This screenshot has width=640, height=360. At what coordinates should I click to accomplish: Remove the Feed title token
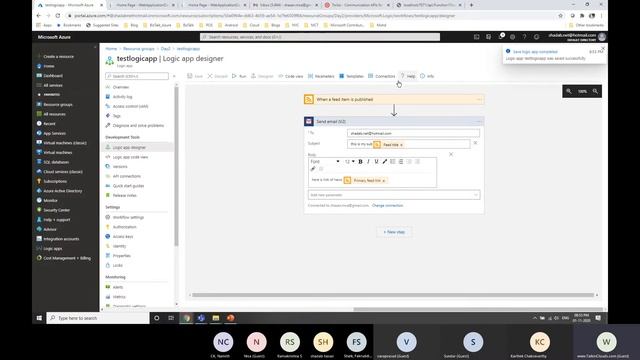[401, 145]
